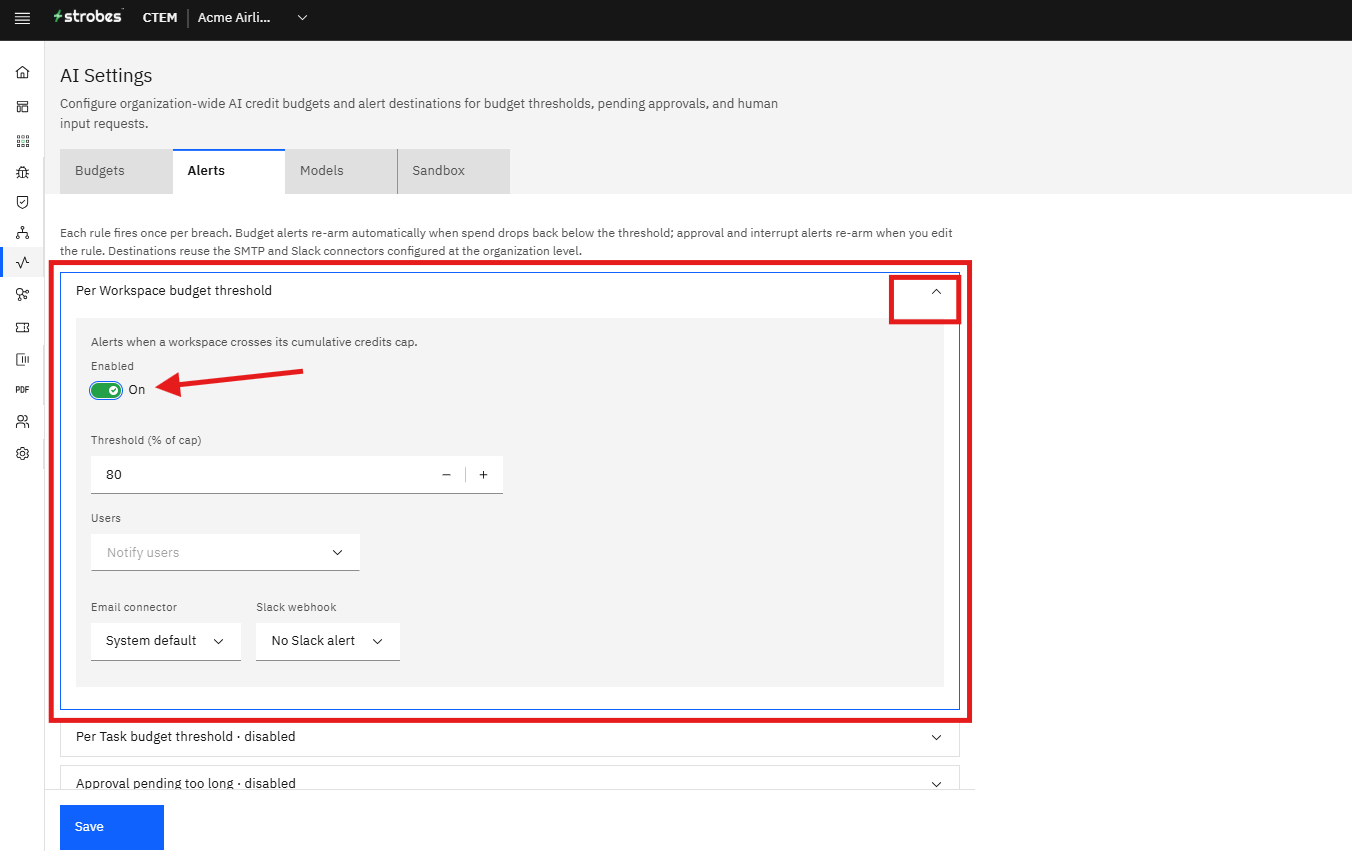Expand Per Task budget threshold section

[510, 737]
